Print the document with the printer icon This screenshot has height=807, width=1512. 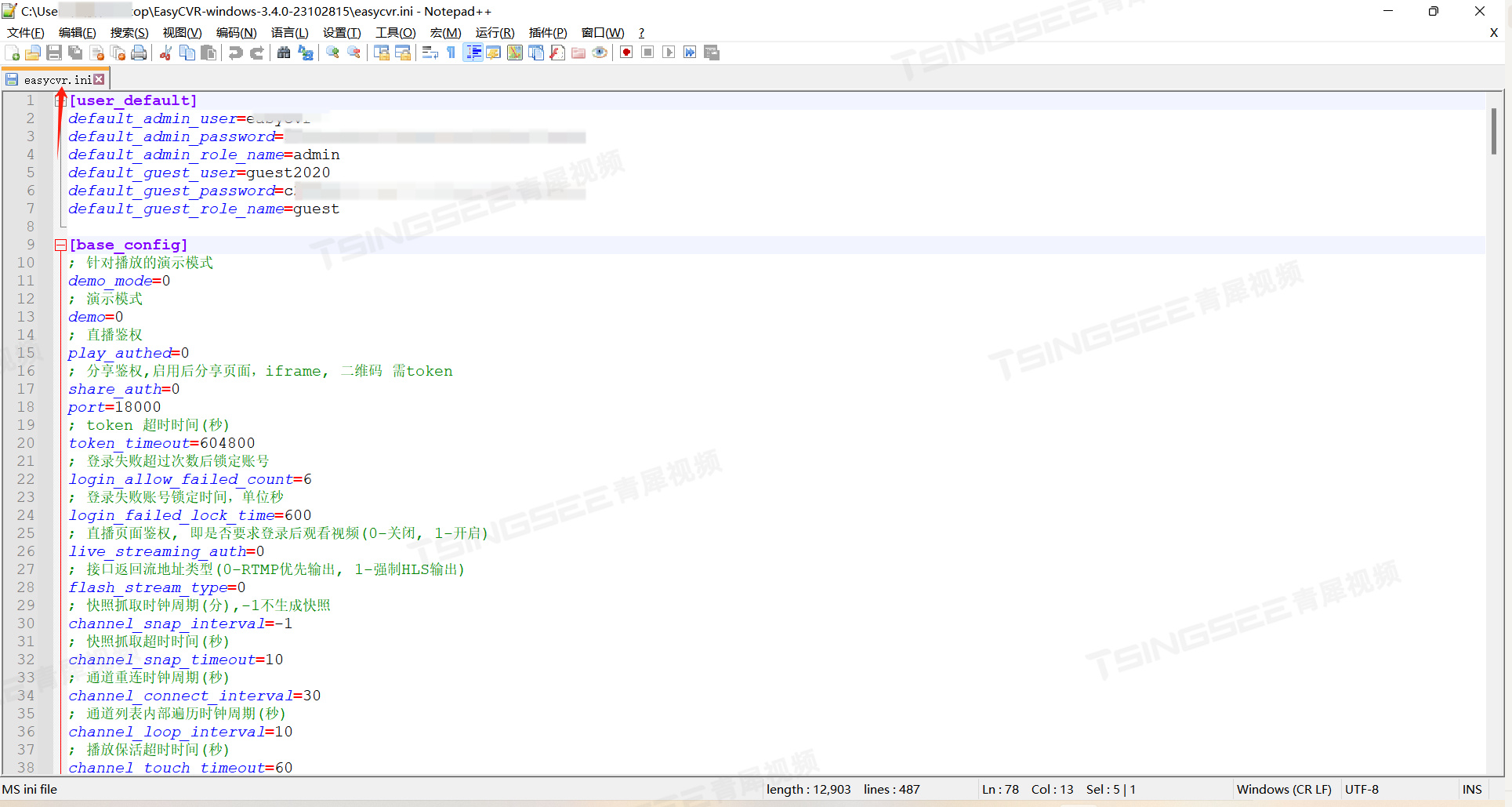pos(140,53)
